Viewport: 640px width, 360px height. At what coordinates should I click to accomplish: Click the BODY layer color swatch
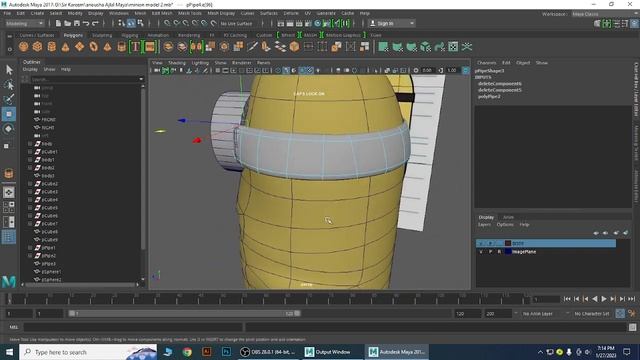click(508, 243)
